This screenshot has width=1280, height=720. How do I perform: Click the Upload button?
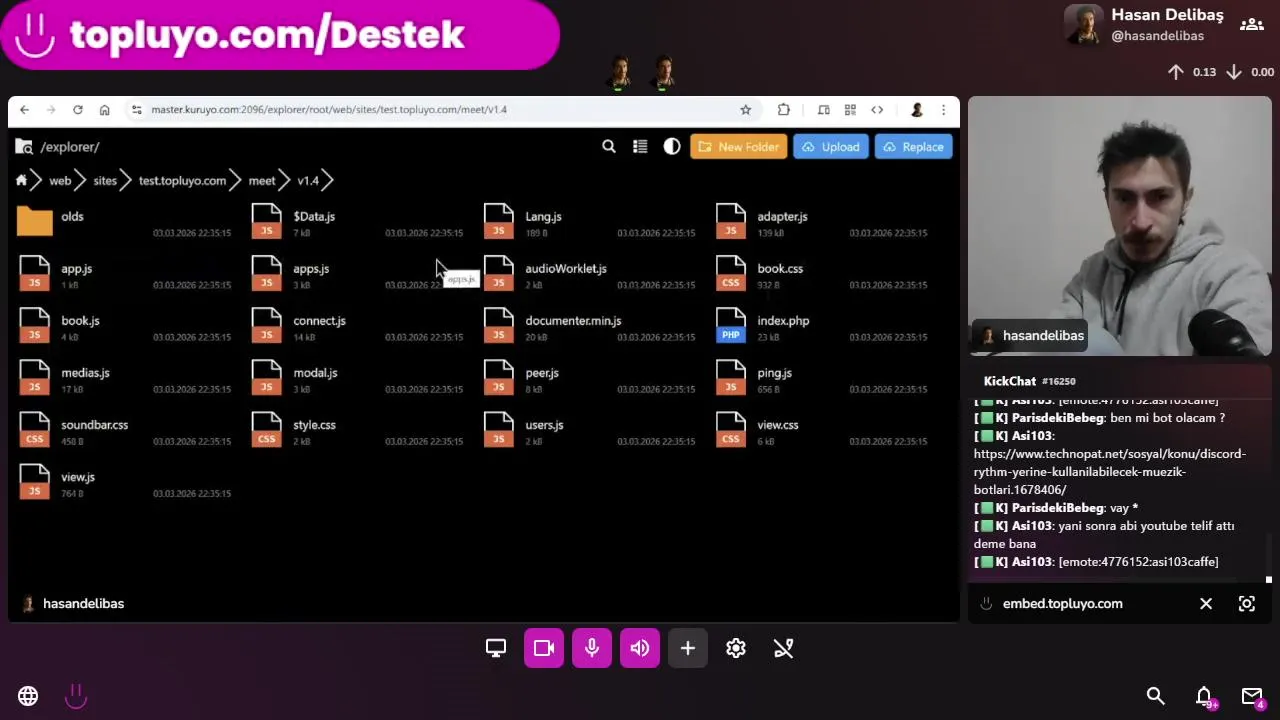(831, 147)
